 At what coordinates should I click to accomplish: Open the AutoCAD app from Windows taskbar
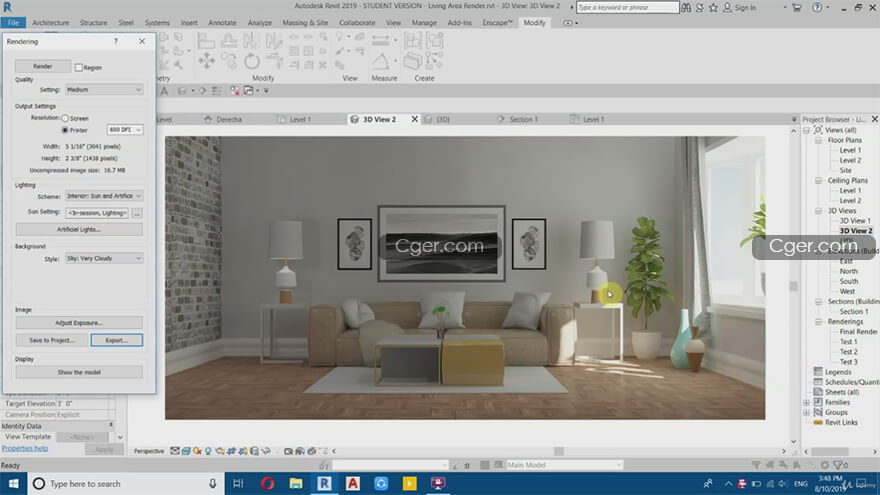point(353,483)
